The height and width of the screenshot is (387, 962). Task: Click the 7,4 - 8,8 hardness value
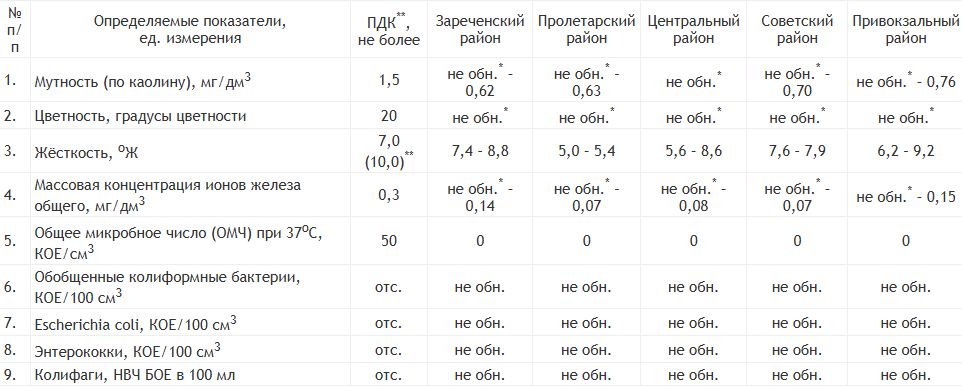(480, 151)
